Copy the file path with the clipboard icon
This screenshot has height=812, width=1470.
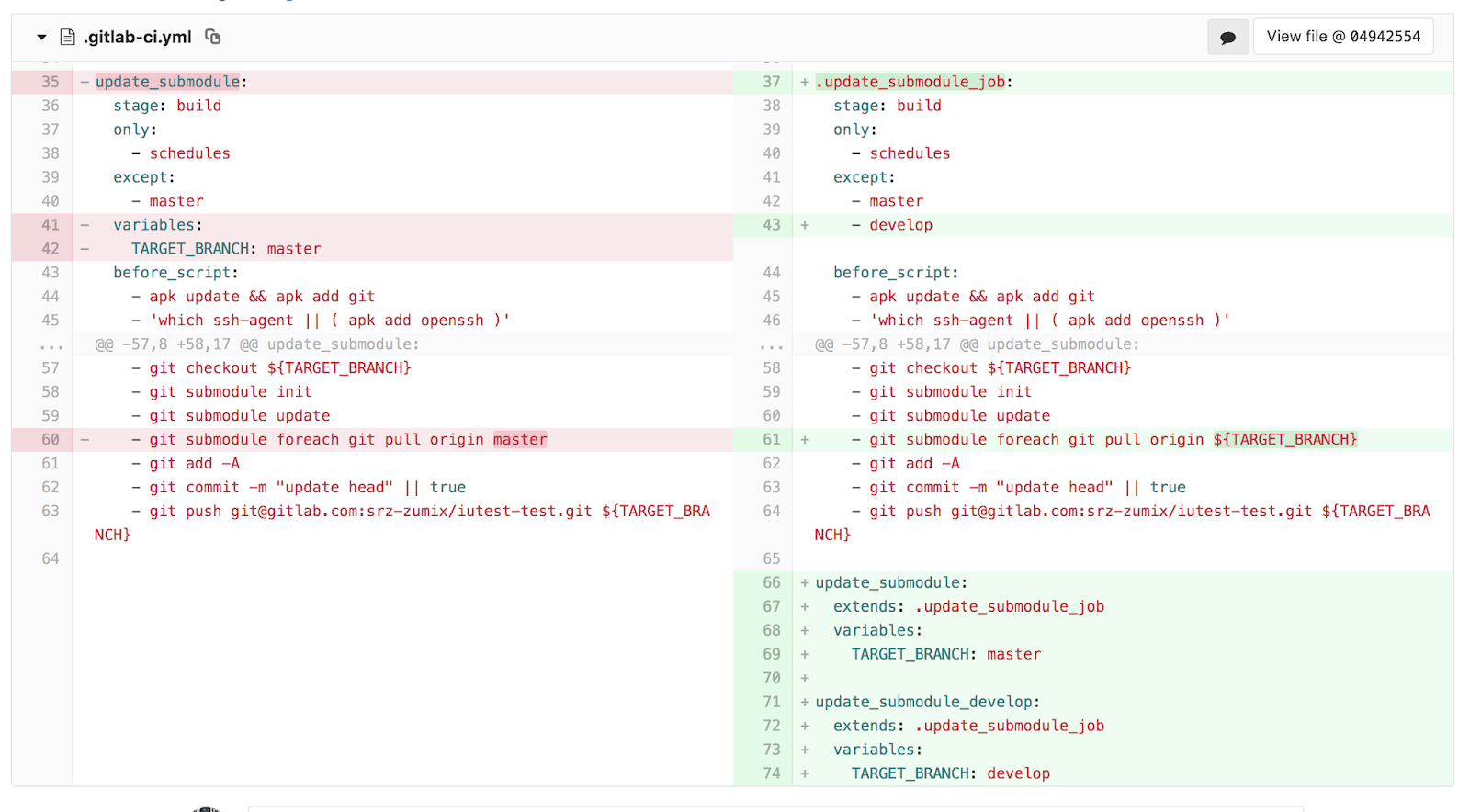pos(213,37)
